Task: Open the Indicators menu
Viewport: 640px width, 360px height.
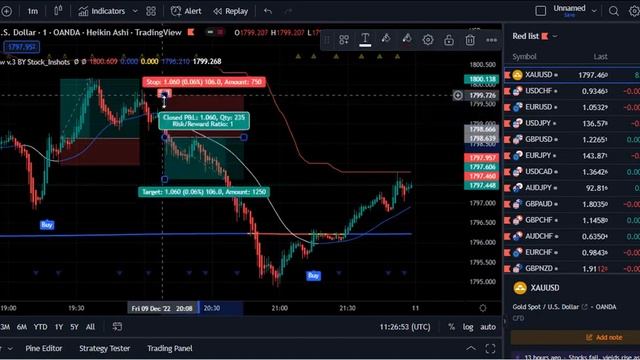Action: click(x=102, y=11)
